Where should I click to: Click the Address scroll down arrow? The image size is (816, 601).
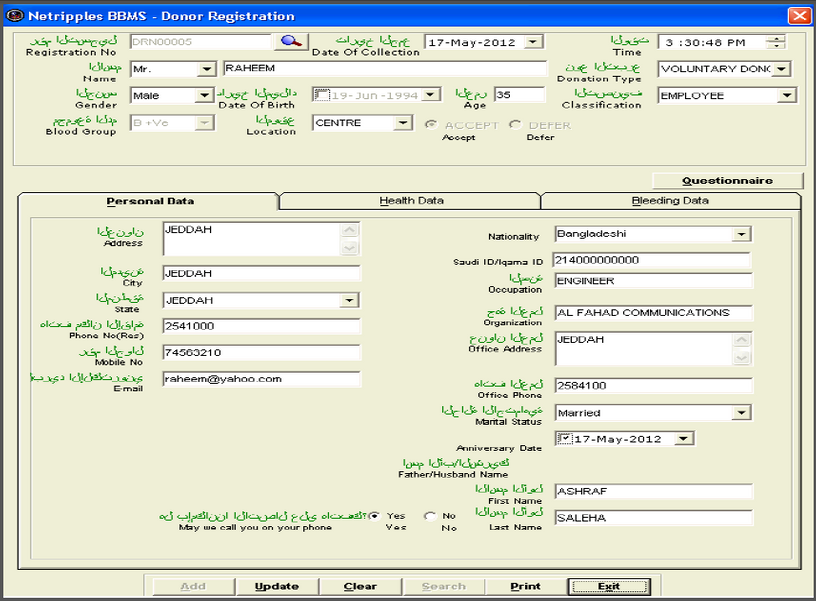tap(350, 248)
